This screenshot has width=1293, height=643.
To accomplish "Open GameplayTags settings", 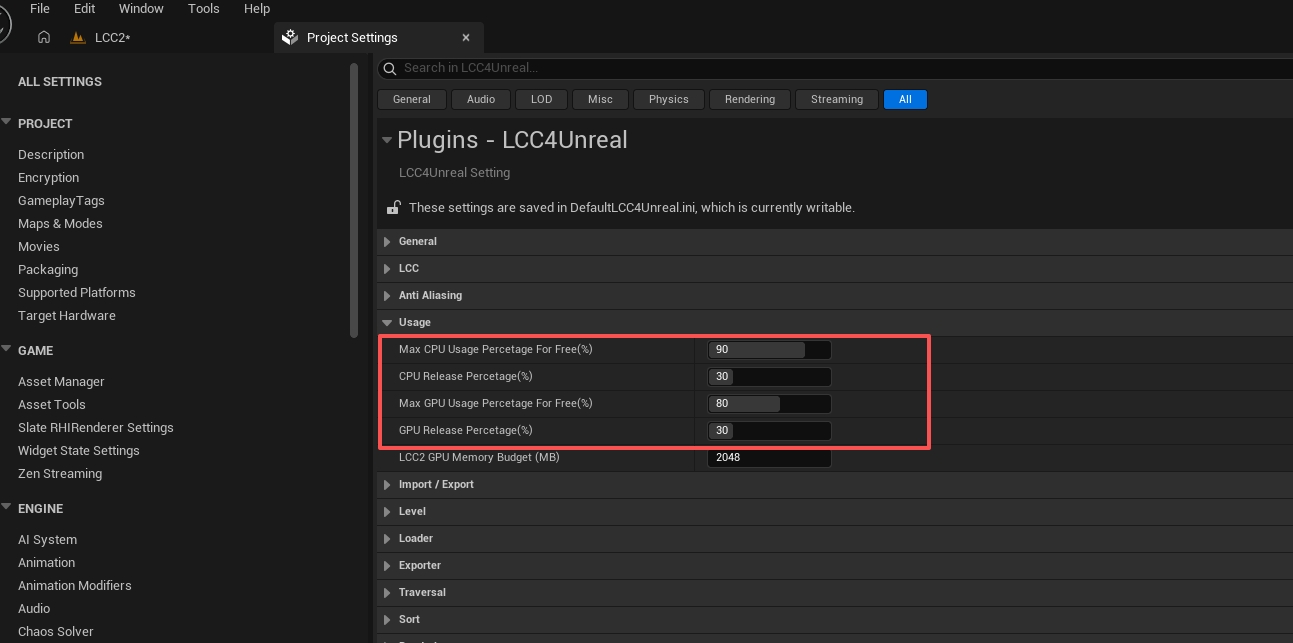I will tap(61, 200).
